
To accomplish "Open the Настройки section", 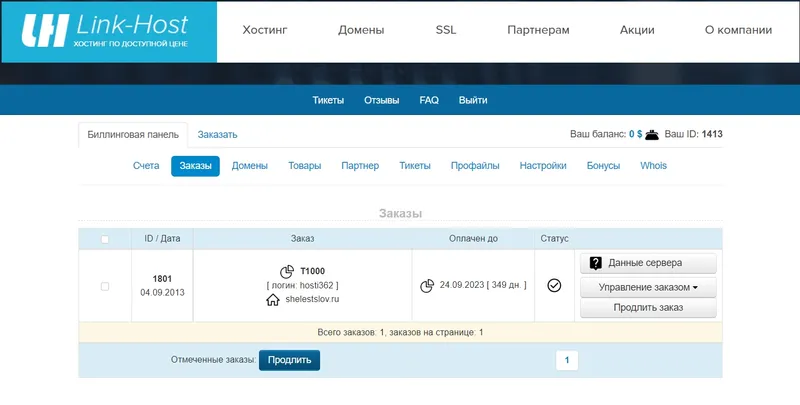I will (543, 166).
